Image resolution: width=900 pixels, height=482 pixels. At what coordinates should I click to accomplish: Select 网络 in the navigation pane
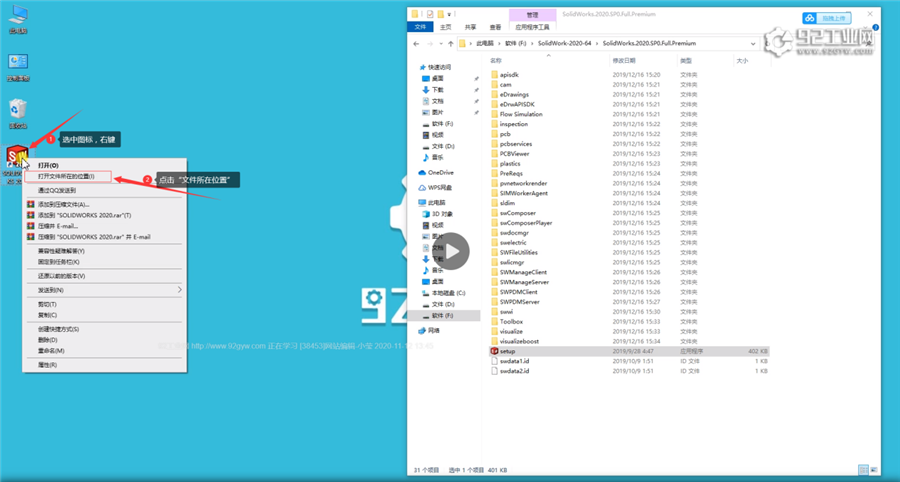[434, 331]
